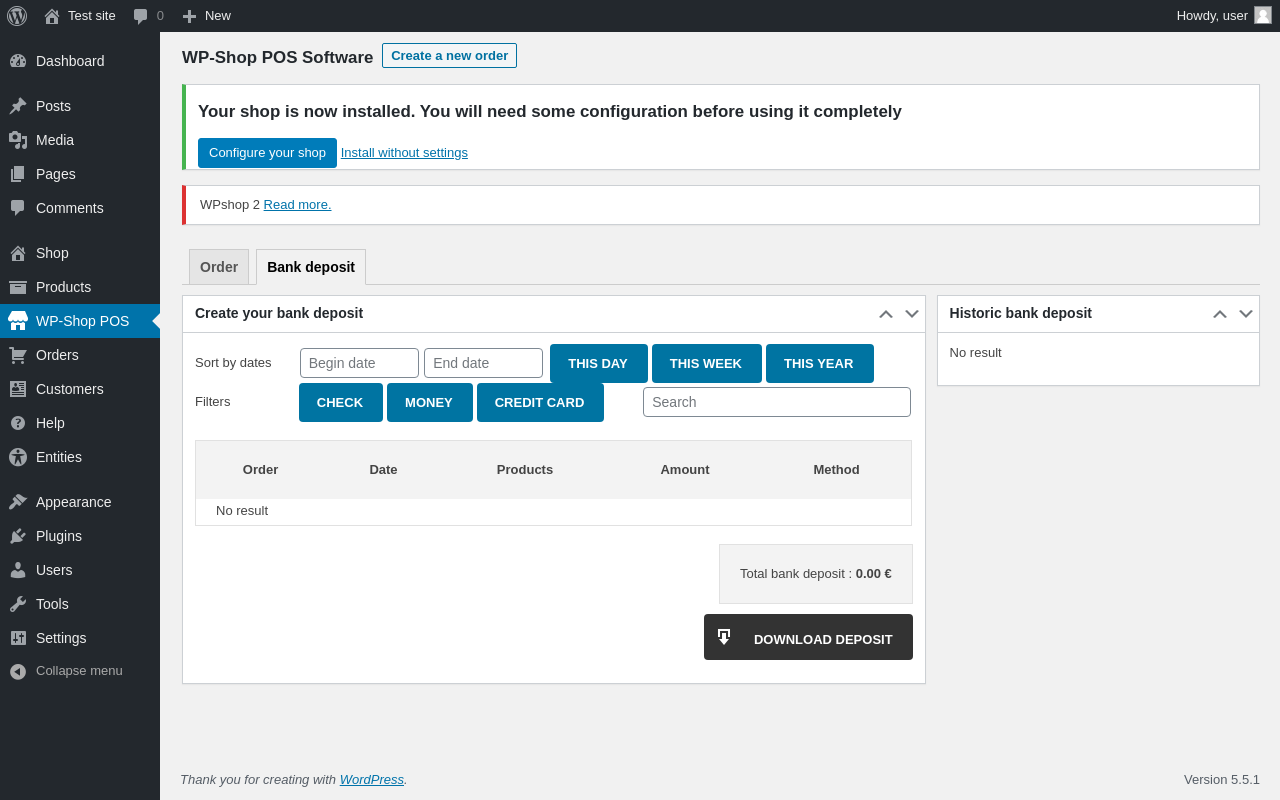Screen dimensions: 1280x800
Task: Open the WPshop 2 Read more link
Action: coord(297,205)
